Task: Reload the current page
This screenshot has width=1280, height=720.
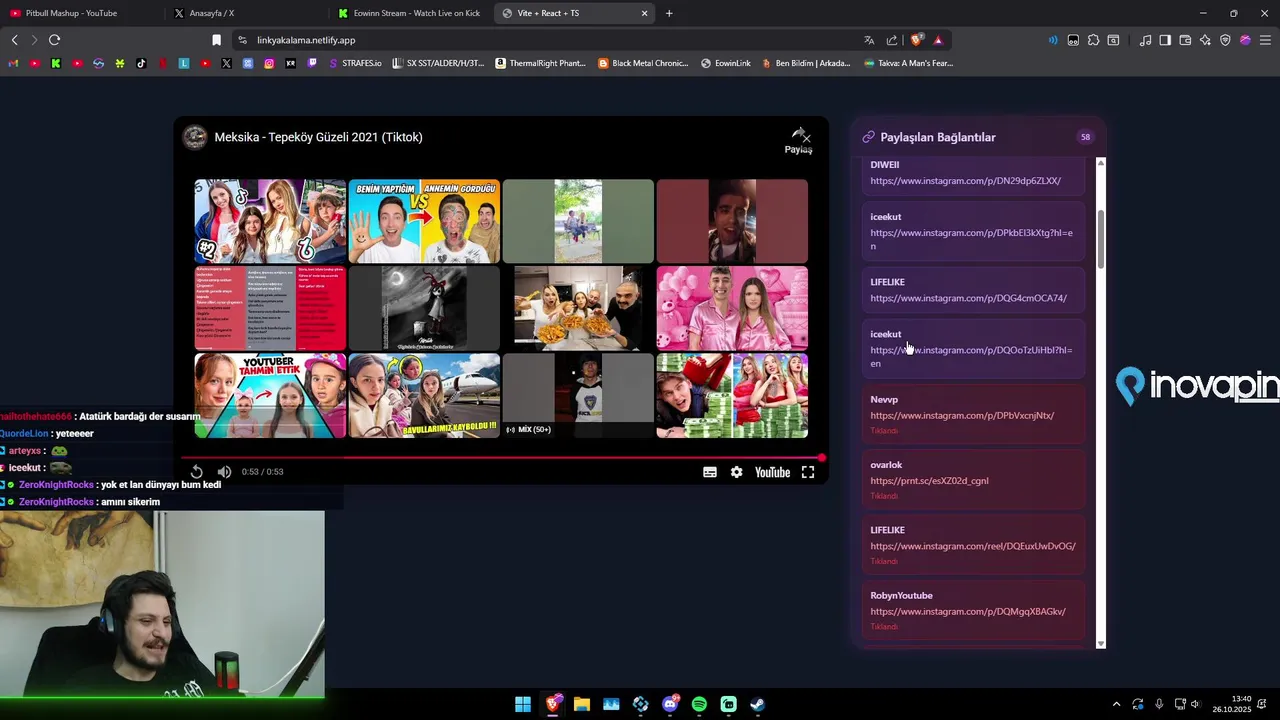Action: pos(54,40)
